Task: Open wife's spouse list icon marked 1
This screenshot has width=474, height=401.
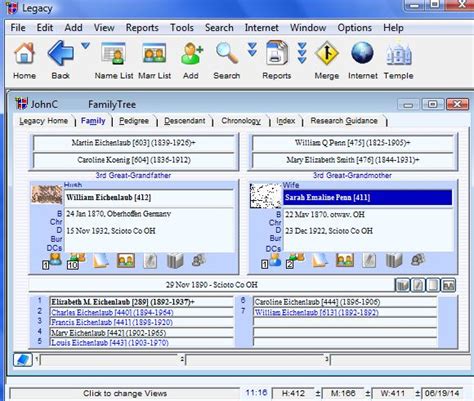Action: click(271, 261)
